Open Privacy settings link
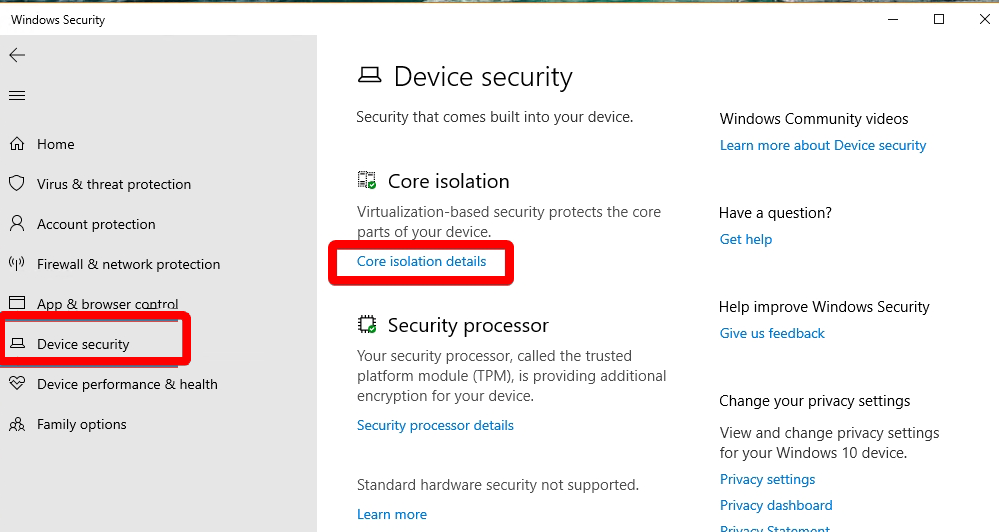The image size is (999, 532). point(767,479)
